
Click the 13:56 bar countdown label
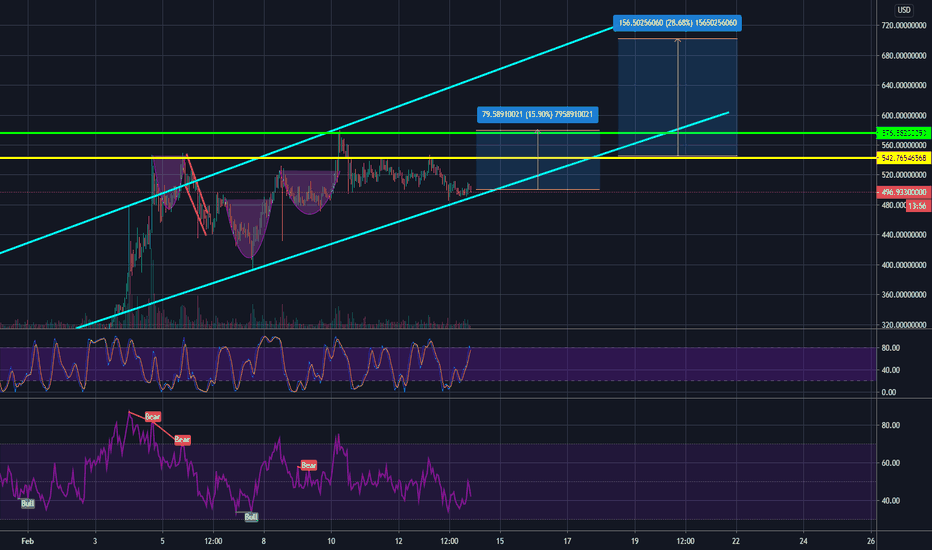pyautogui.click(x=917, y=206)
